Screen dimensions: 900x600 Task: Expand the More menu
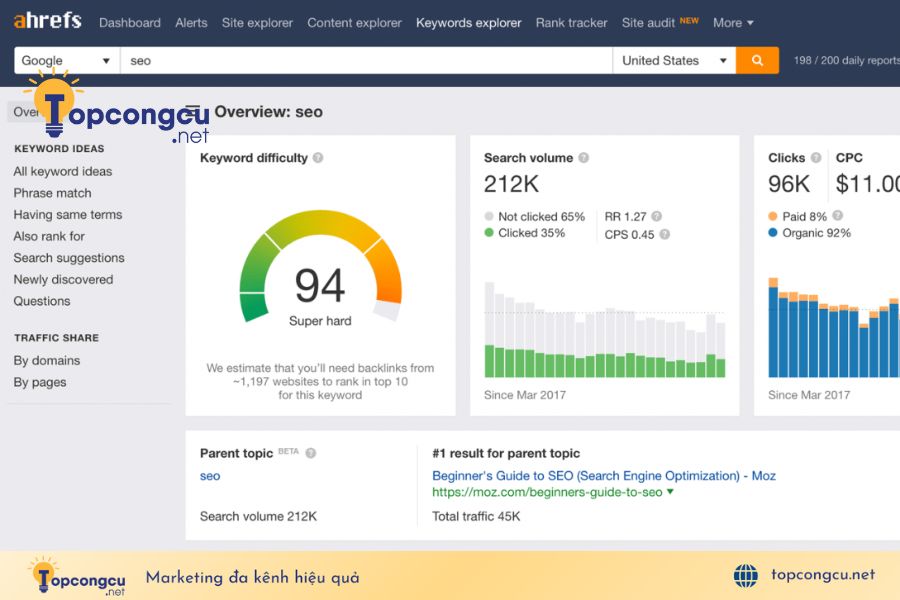[x=733, y=23]
